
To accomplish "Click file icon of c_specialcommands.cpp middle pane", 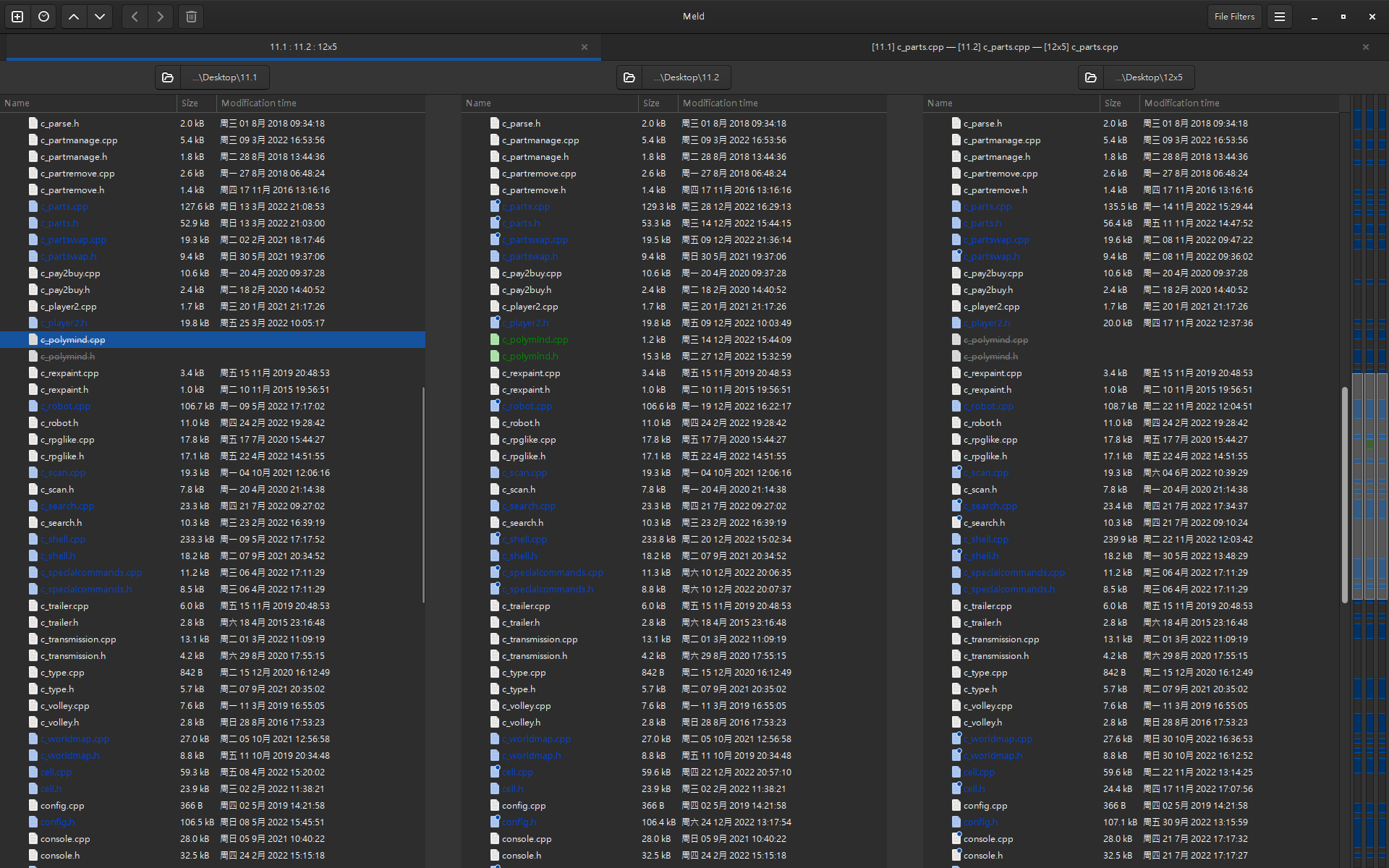I will [495, 573].
